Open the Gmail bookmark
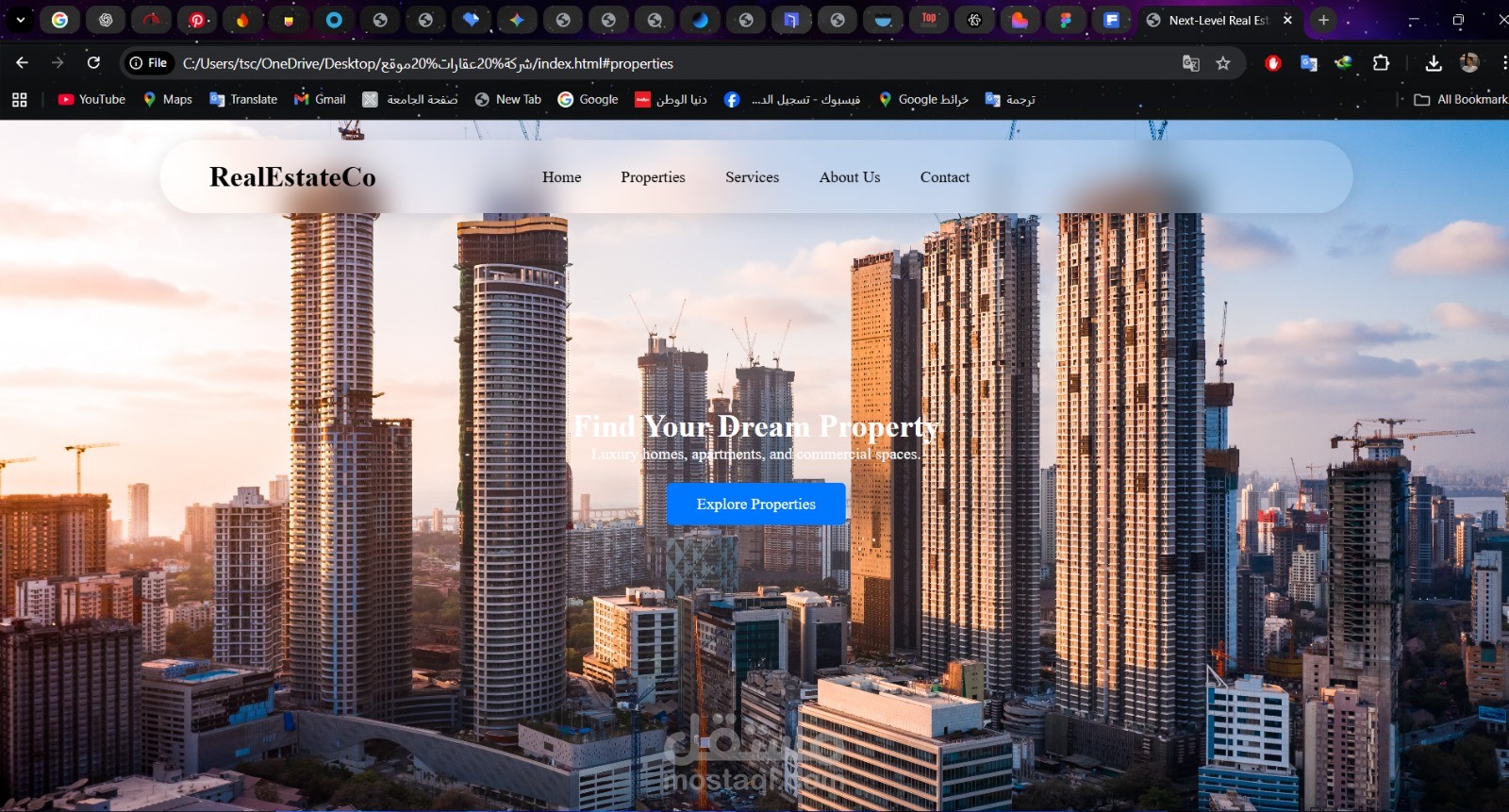This screenshot has width=1509, height=812. pos(320,99)
